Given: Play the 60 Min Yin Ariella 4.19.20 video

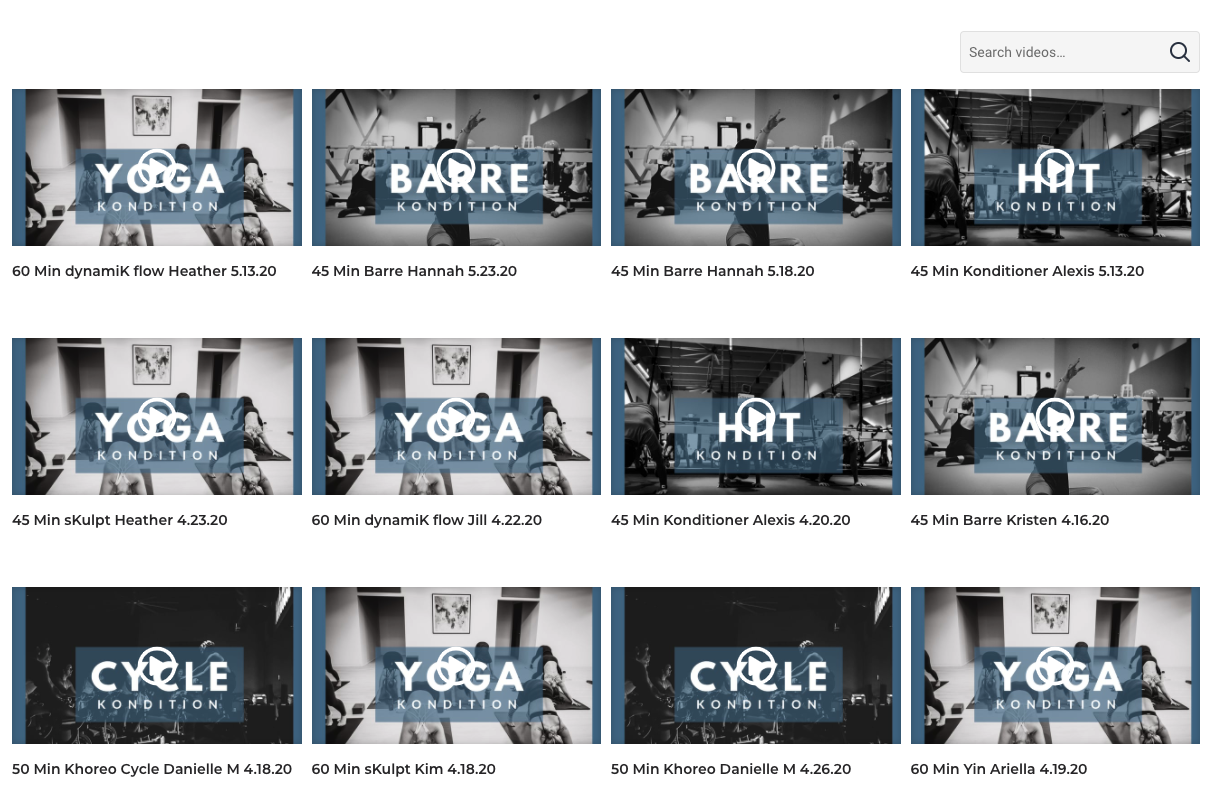Looking at the screenshot, I should pyautogui.click(x=1055, y=665).
